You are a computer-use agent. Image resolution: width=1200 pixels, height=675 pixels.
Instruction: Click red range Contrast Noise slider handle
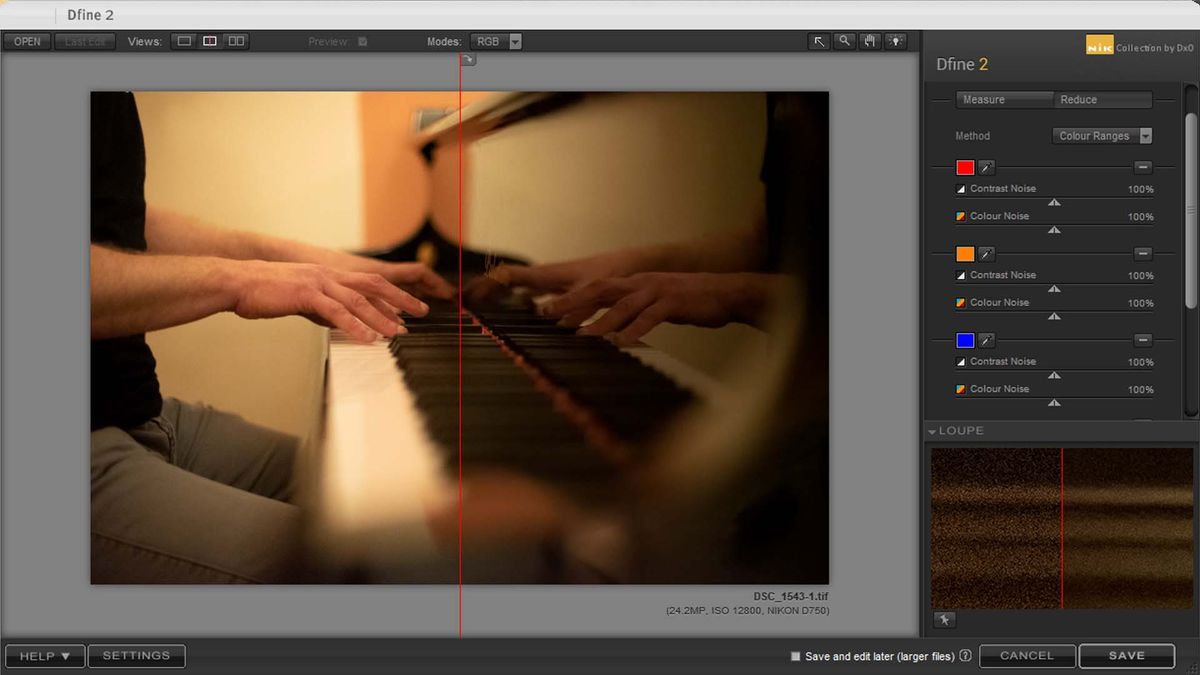[x=1054, y=203]
